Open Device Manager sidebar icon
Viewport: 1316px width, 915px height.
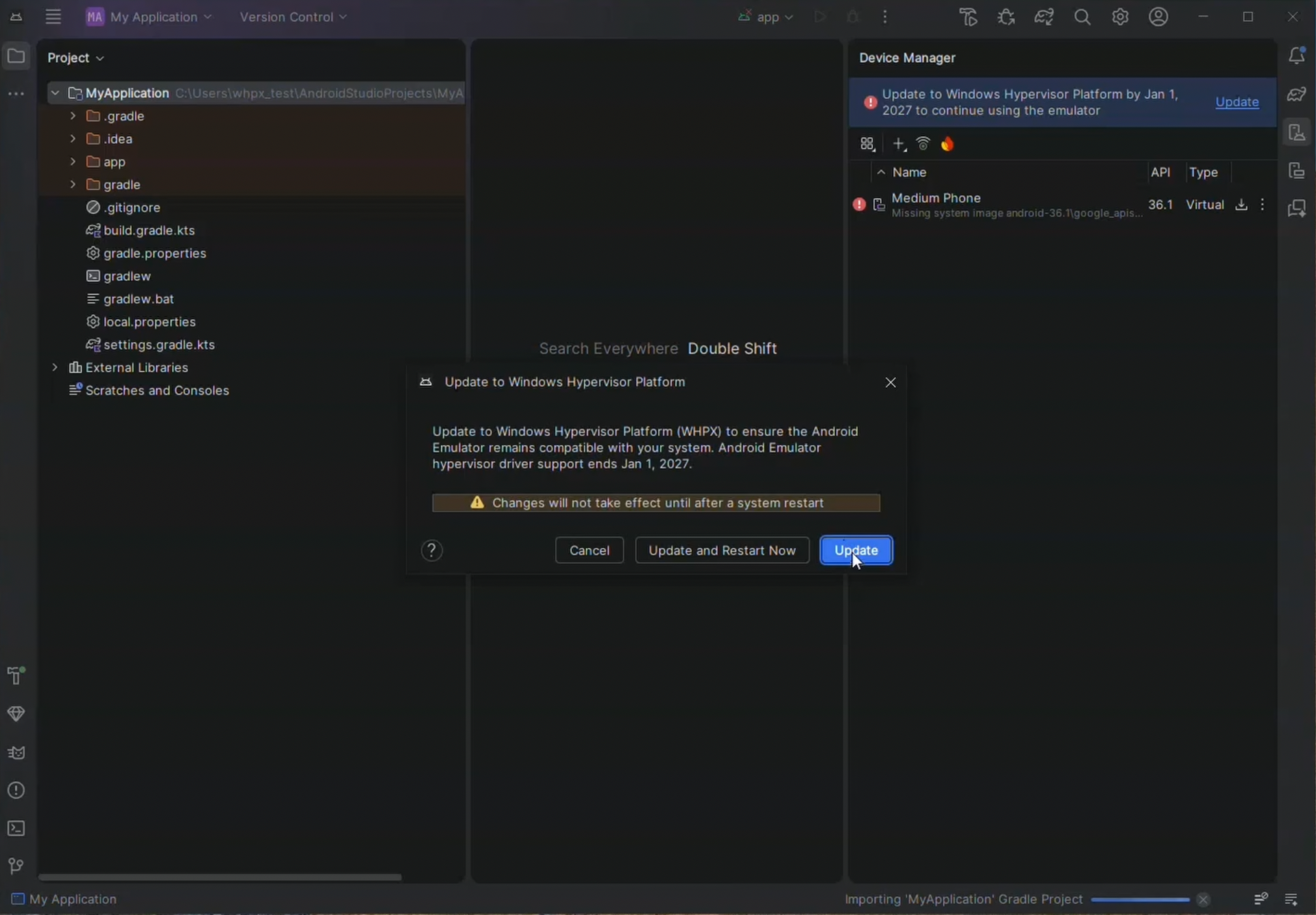tap(1296, 133)
